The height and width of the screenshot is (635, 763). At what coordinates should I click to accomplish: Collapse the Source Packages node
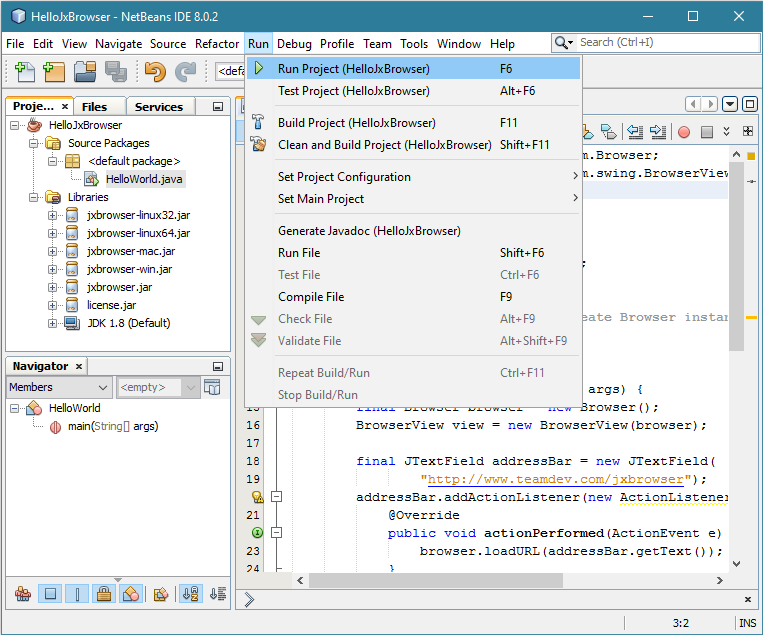[x=33, y=144]
